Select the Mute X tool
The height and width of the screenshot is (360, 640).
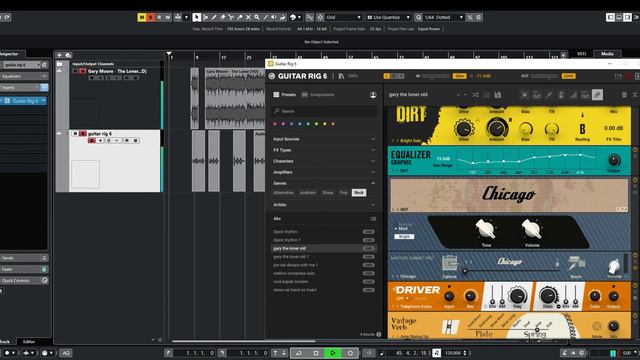click(x=248, y=17)
